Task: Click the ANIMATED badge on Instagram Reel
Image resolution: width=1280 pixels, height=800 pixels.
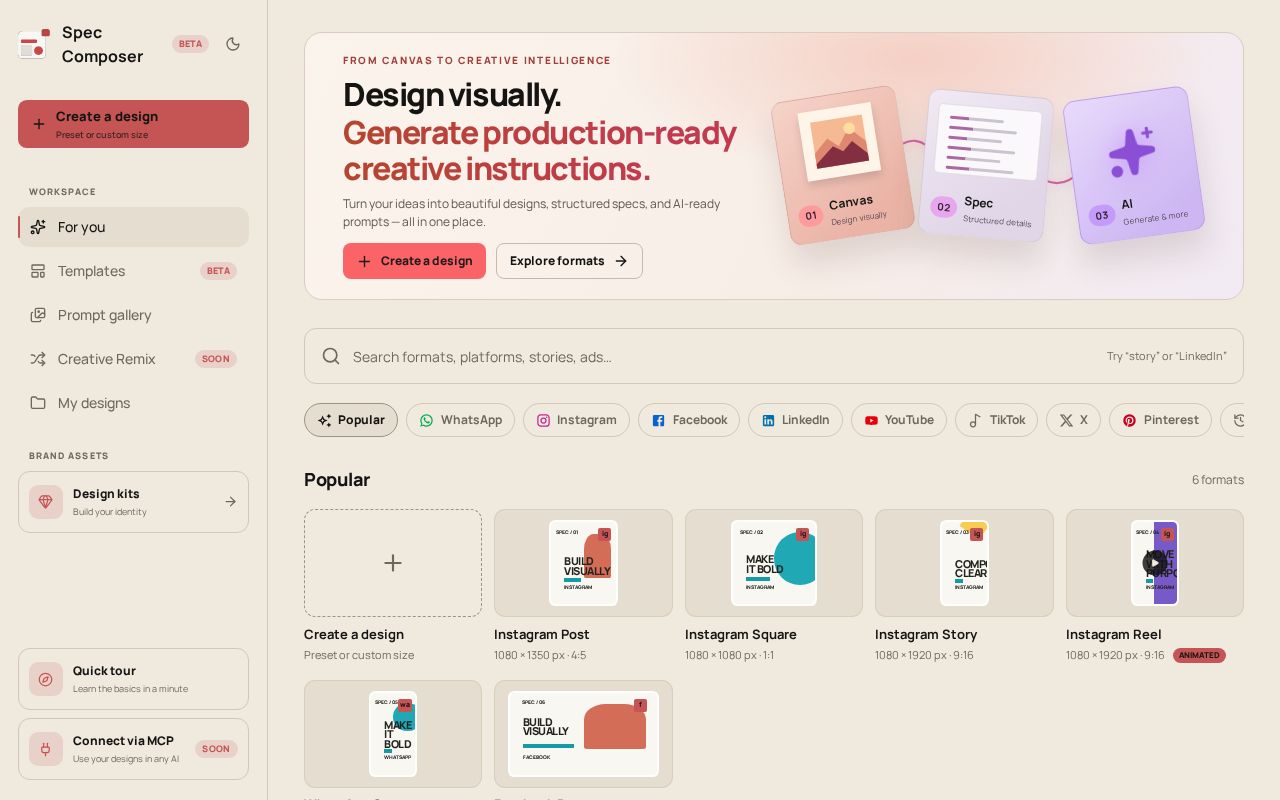Action: (x=1199, y=655)
